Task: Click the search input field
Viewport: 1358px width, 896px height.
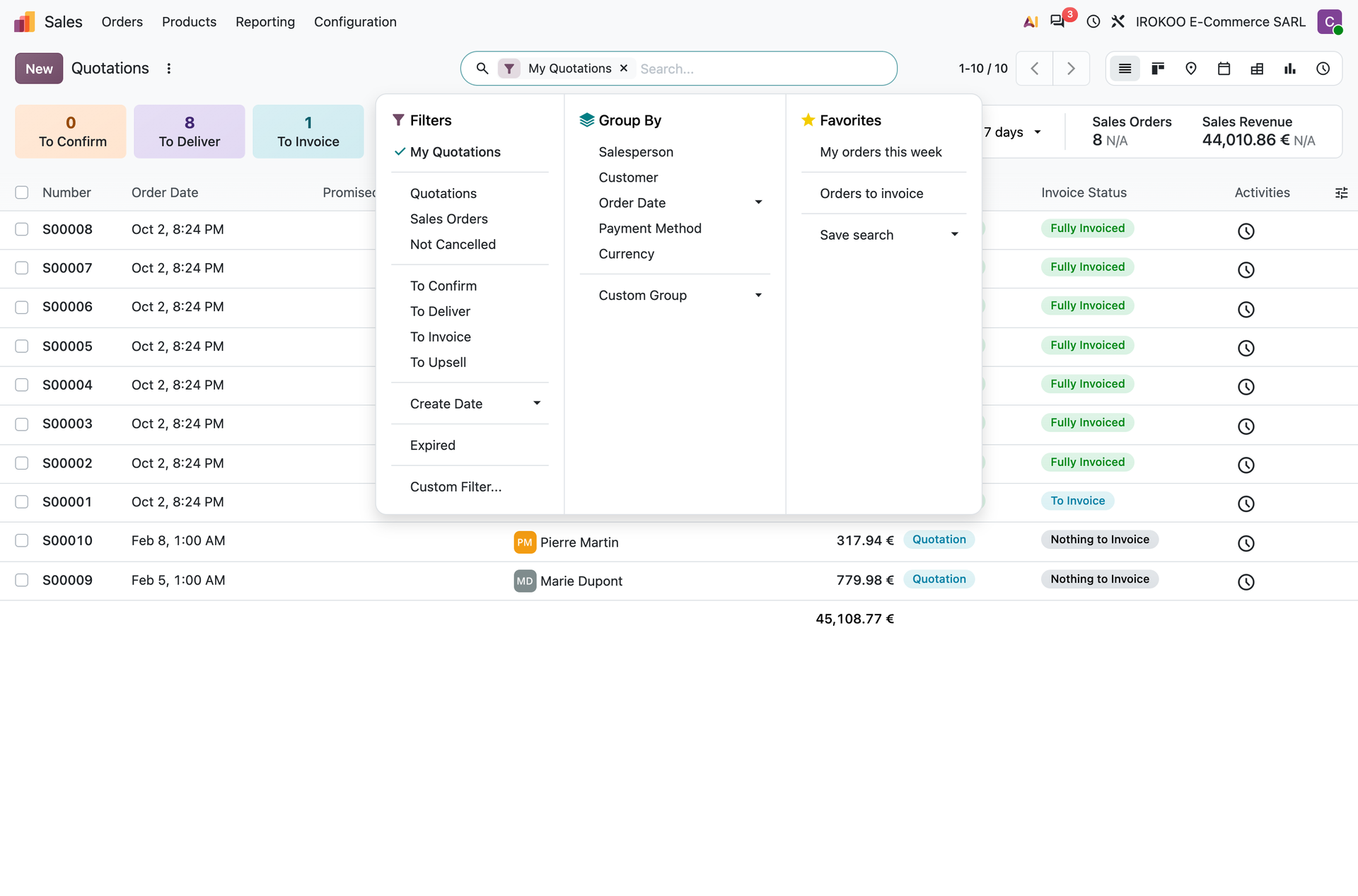Action: pos(764,69)
